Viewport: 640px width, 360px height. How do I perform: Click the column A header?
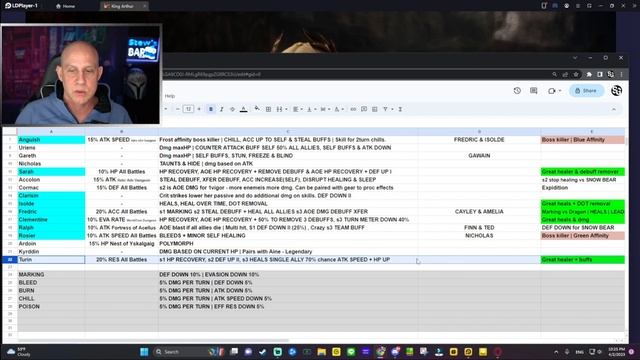[x=51, y=131]
